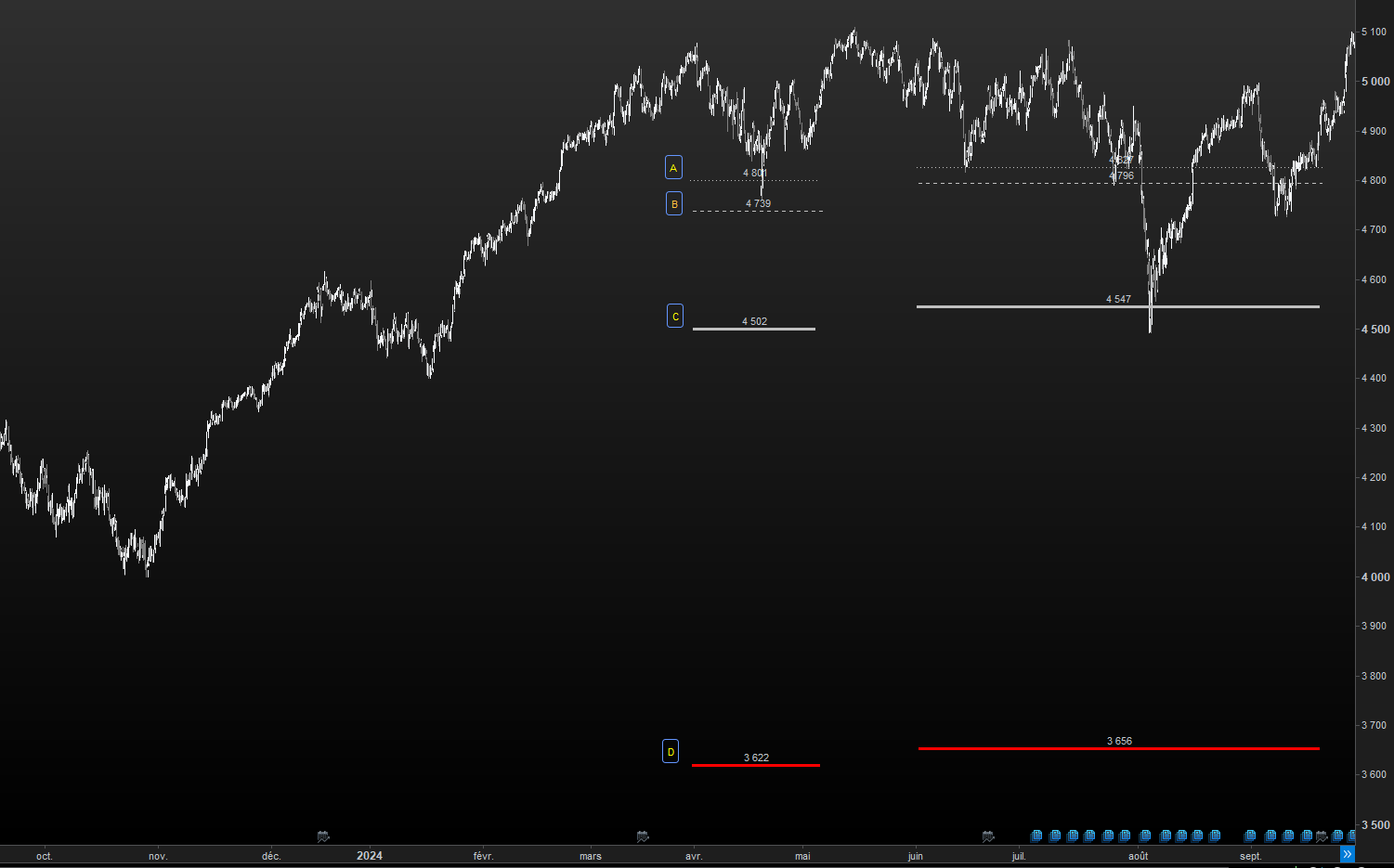Click the 4 547 support line label
1394x868 pixels.
tap(1118, 299)
